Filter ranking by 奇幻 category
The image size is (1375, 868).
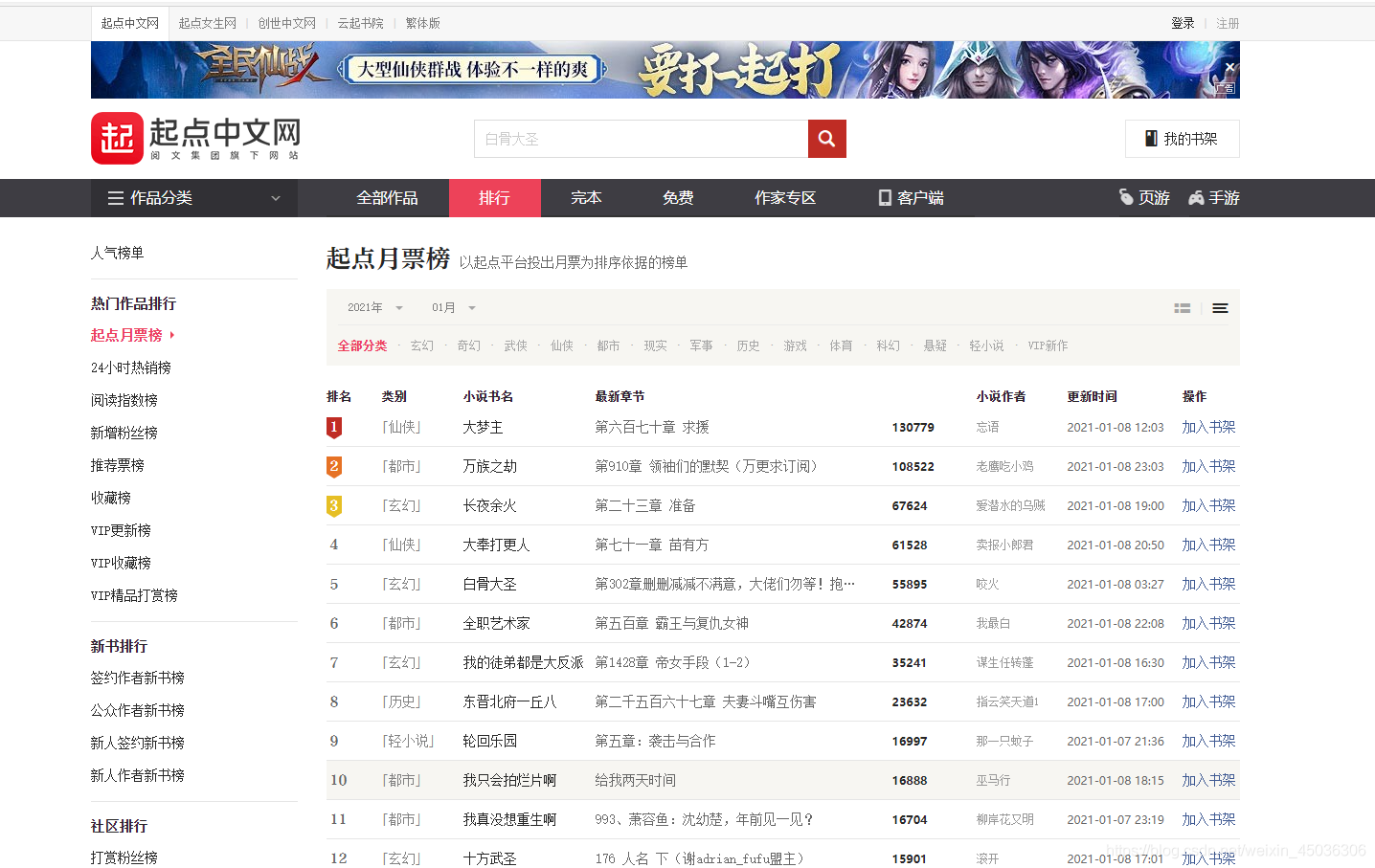[x=469, y=345]
